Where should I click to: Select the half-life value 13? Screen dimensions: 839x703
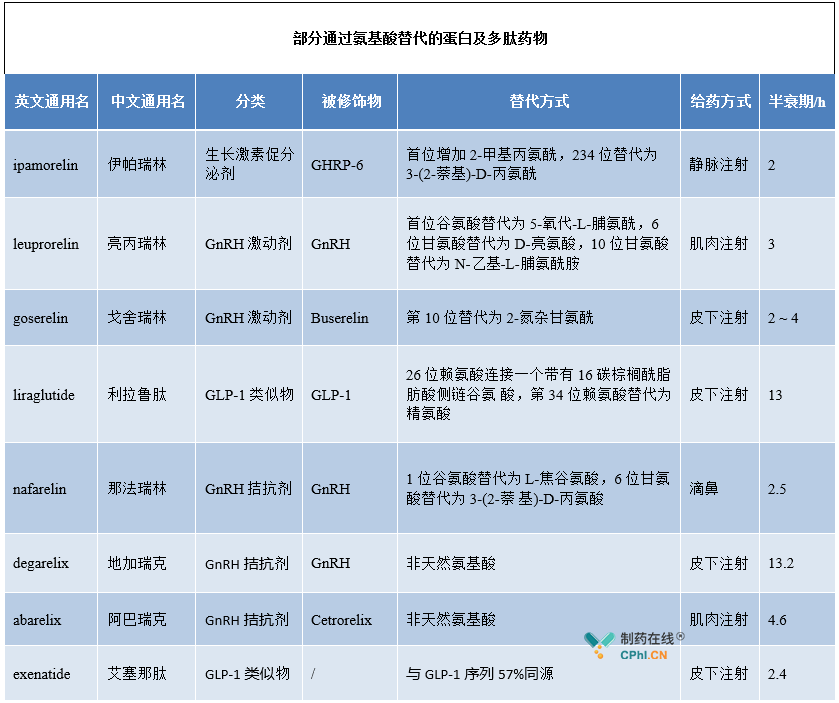click(x=775, y=395)
